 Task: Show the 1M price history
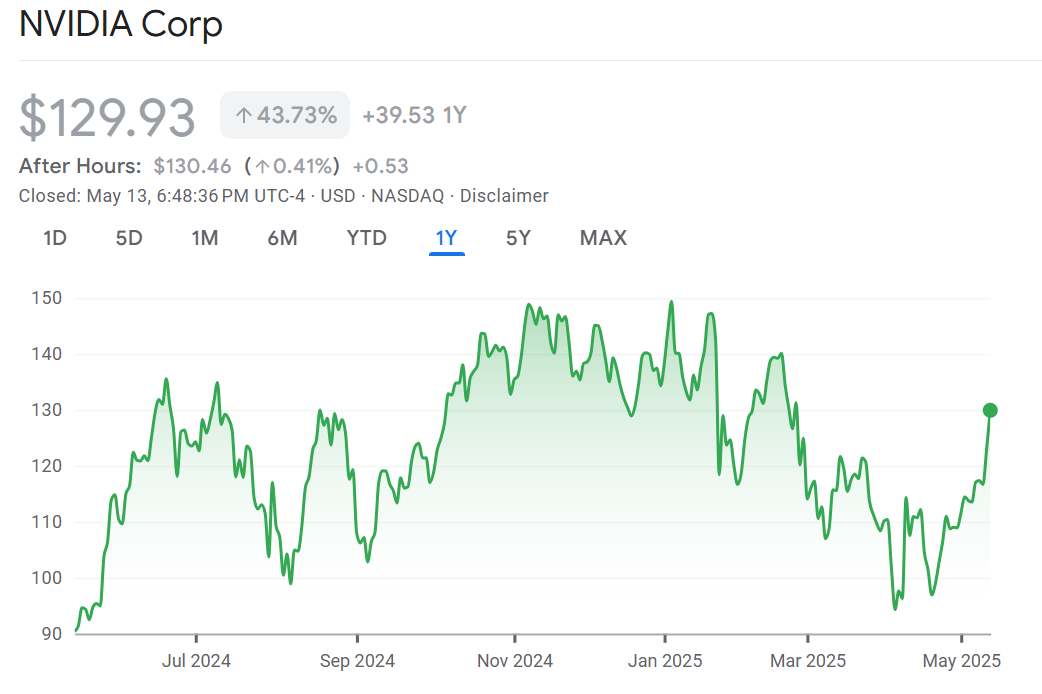pyautogui.click(x=205, y=238)
